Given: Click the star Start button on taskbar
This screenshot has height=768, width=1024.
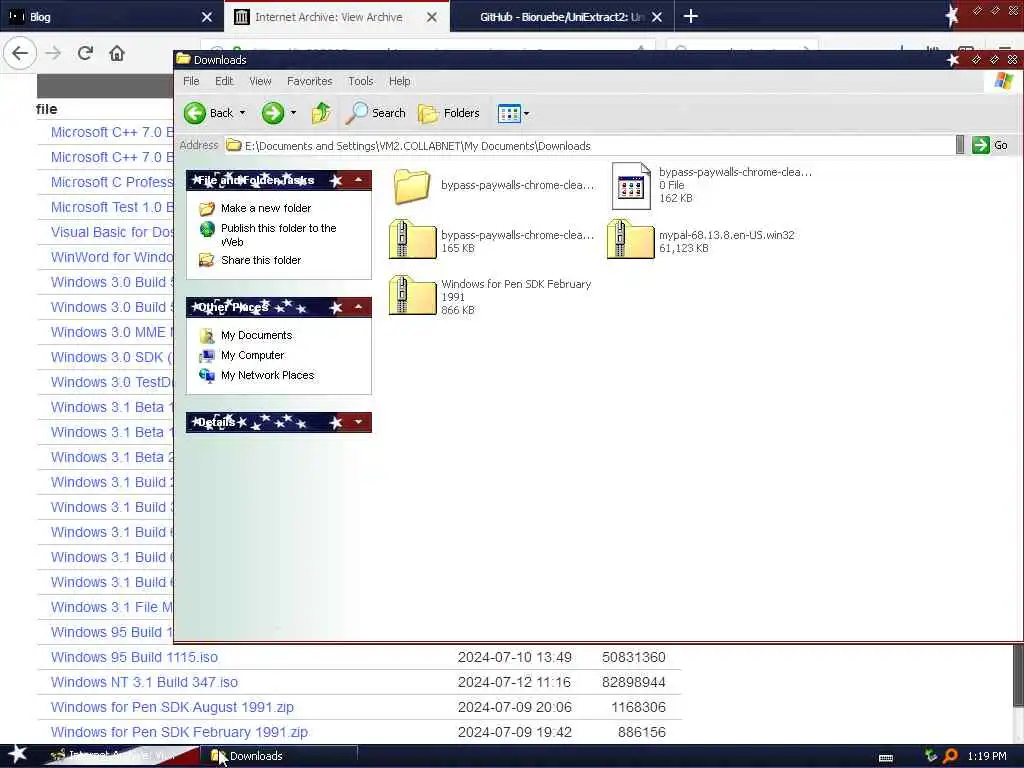Looking at the screenshot, I should (18, 754).
